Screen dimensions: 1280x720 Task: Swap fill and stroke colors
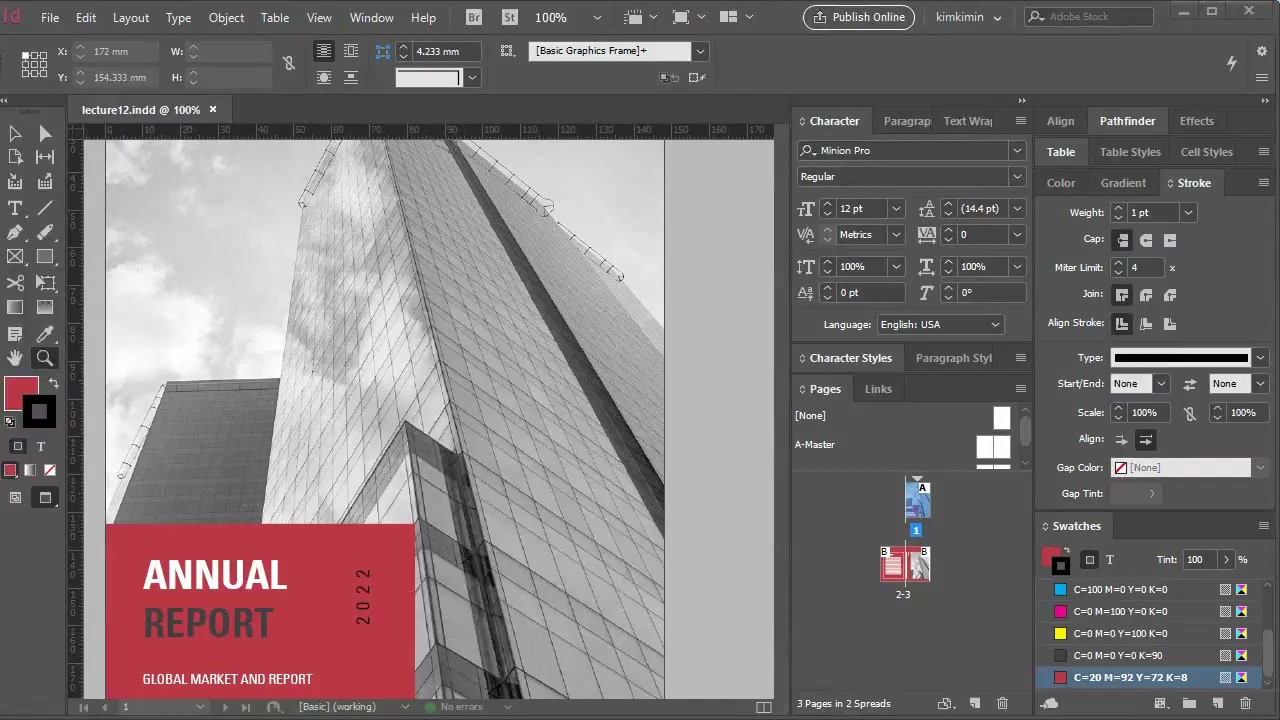pyautogui.click(x=53, y=383)
